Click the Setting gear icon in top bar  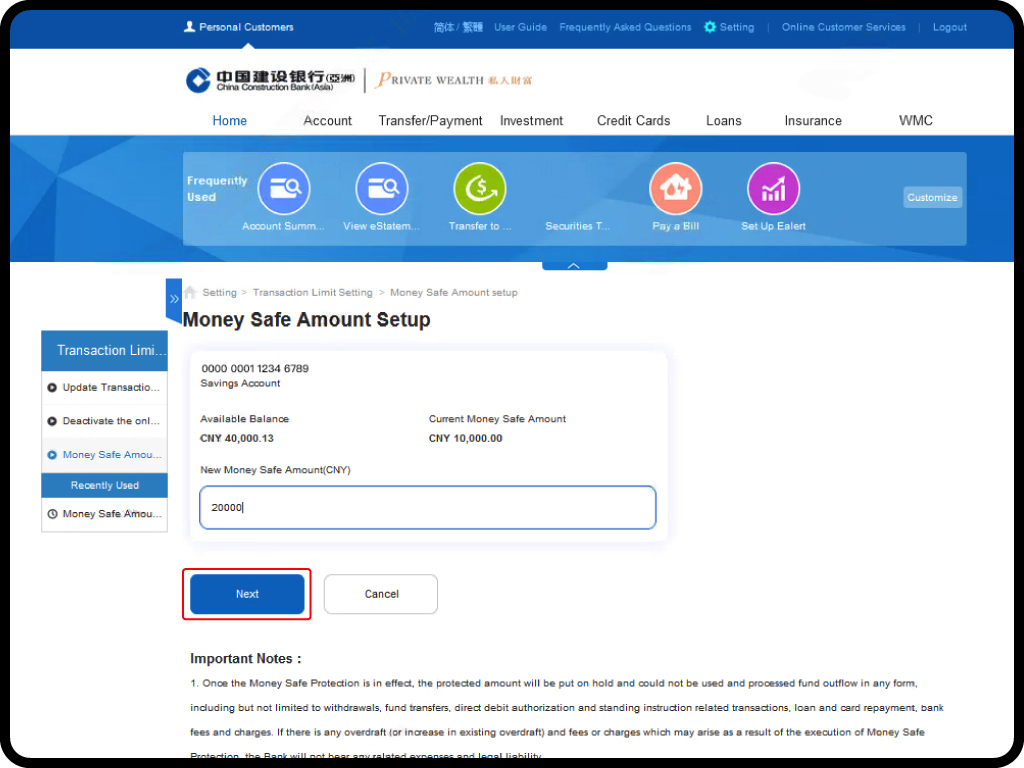710,27
